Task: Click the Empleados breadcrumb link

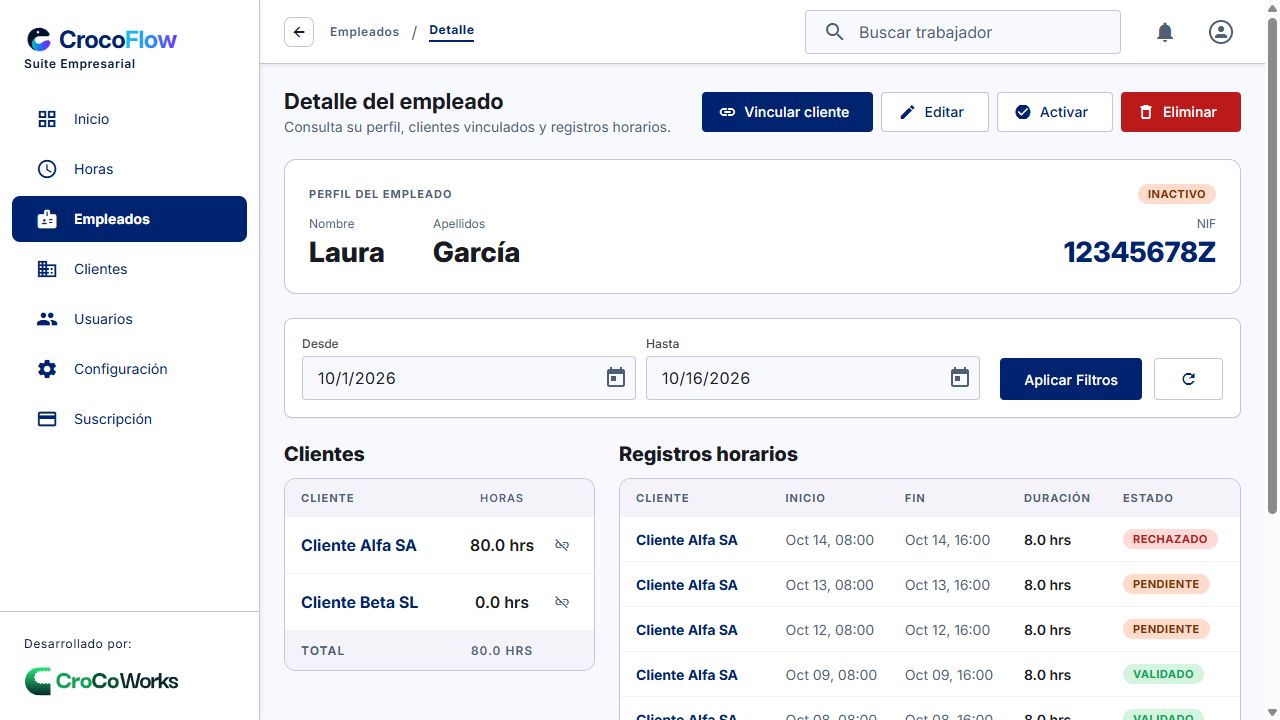Action: click(365, 32)
